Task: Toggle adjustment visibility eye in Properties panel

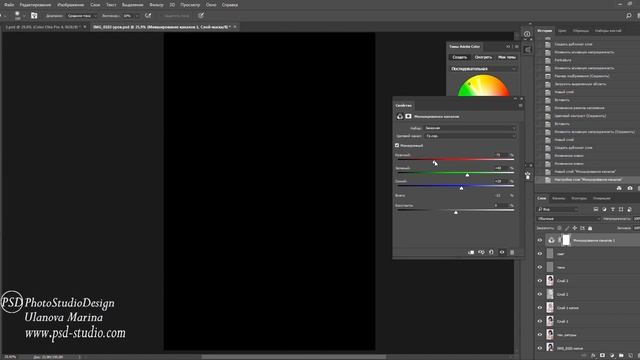Action: pyautogui.click(x=502, y=252)
